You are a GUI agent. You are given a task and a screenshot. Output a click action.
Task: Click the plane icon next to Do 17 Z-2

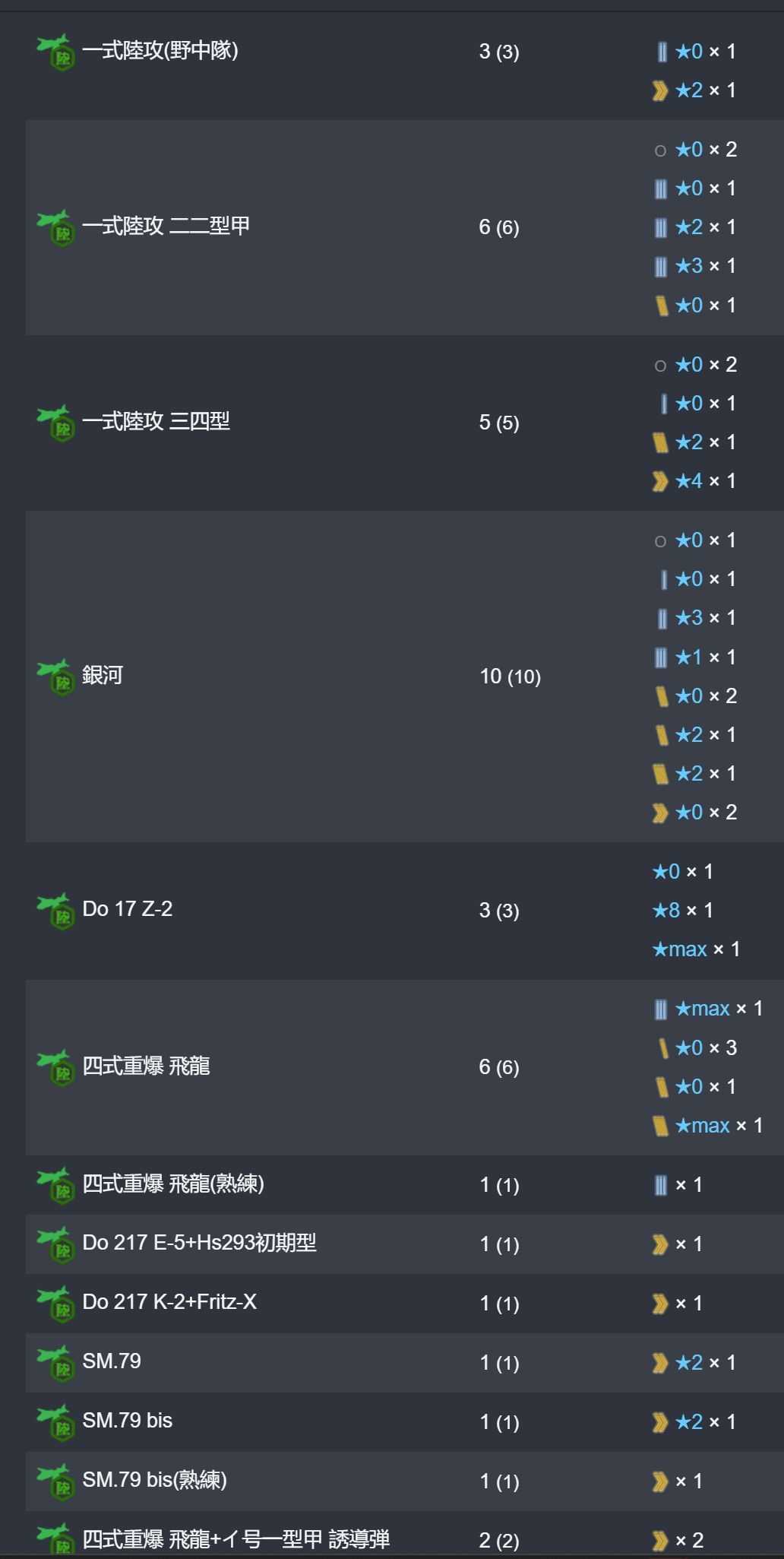click(x=55, y=910)
